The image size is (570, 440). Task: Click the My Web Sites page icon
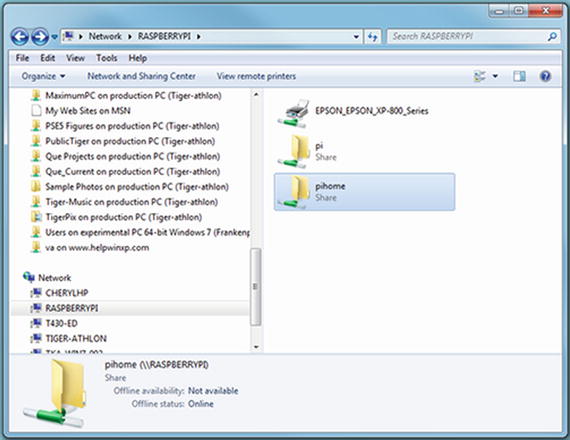tap(36, 111)
